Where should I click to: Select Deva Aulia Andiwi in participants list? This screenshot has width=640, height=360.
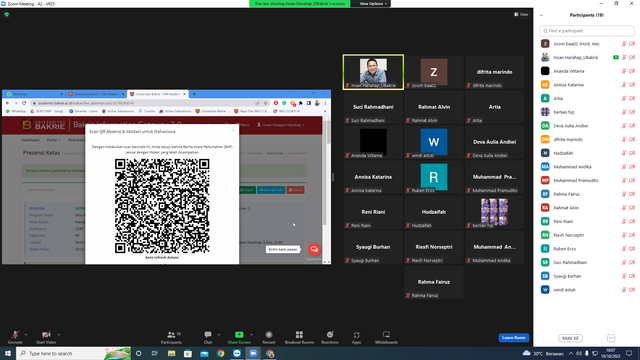point(587,126)
